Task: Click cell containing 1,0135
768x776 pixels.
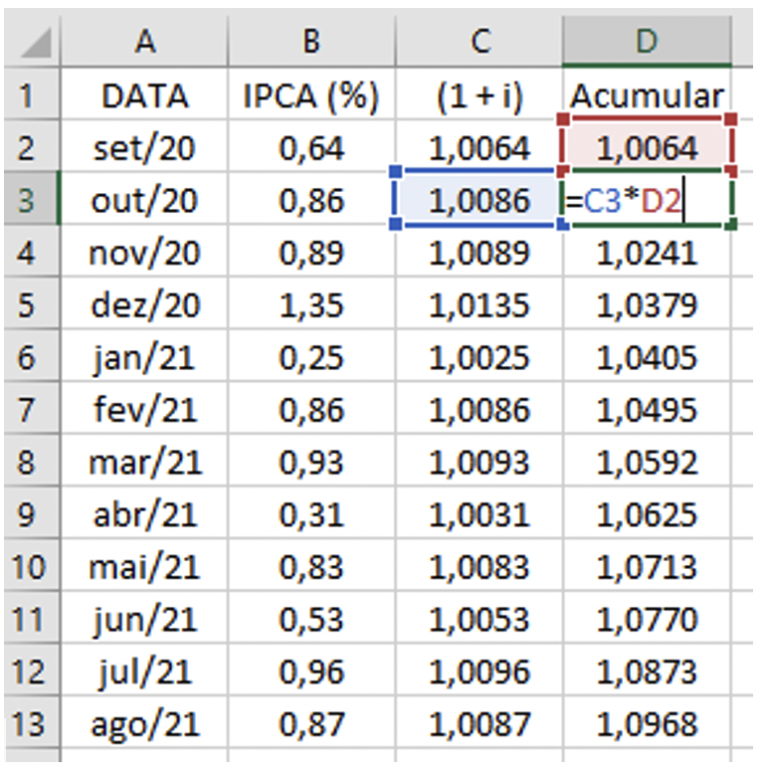Action: coord(479,304)
